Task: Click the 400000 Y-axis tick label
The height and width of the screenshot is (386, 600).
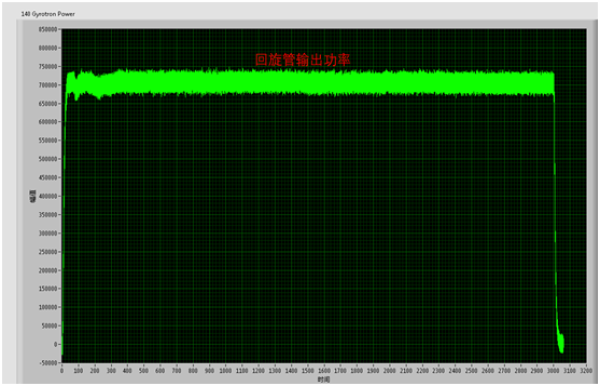Action: tap(48, 196)
